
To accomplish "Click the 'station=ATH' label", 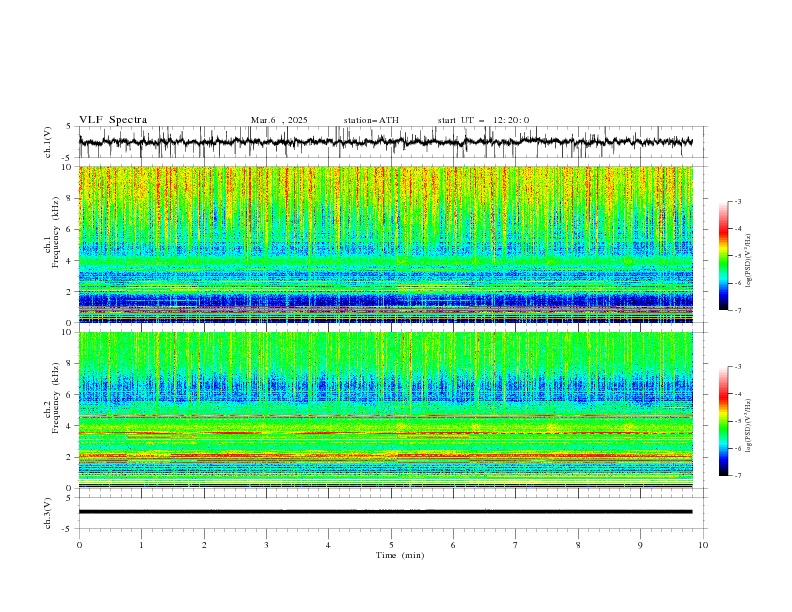I will pyautogui.click(x=371, y=120).
